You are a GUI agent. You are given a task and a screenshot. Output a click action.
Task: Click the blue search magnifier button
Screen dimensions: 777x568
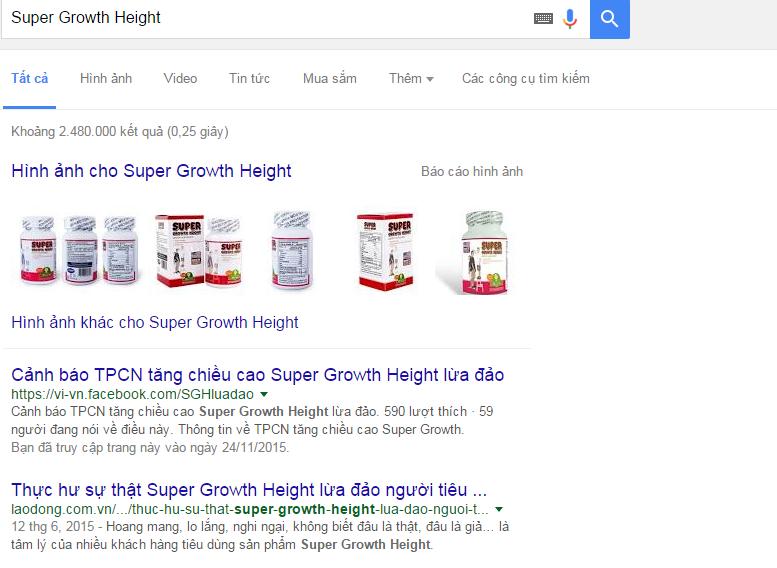pyautogui.click(x=610, y=19)
